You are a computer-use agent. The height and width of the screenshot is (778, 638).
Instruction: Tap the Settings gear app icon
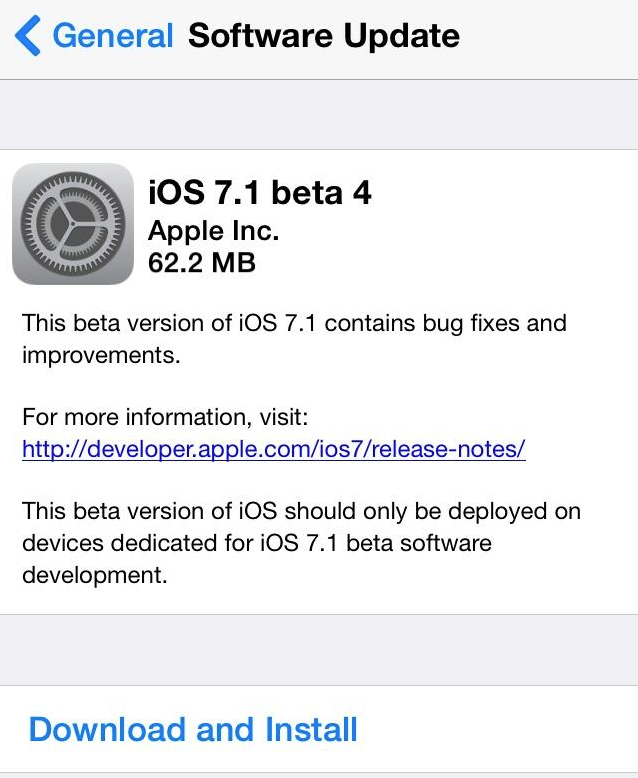click(73, 224)
